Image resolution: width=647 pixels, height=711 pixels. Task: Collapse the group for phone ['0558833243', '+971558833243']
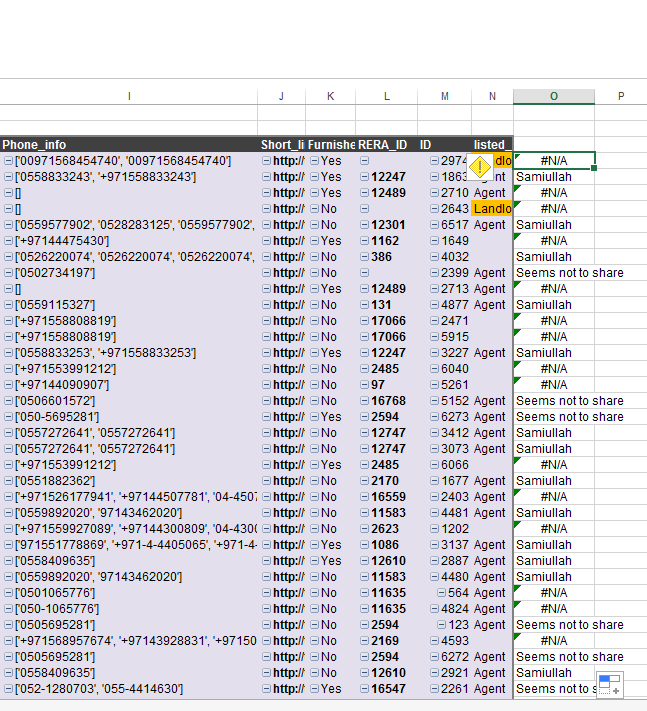(x=8, y=176)
